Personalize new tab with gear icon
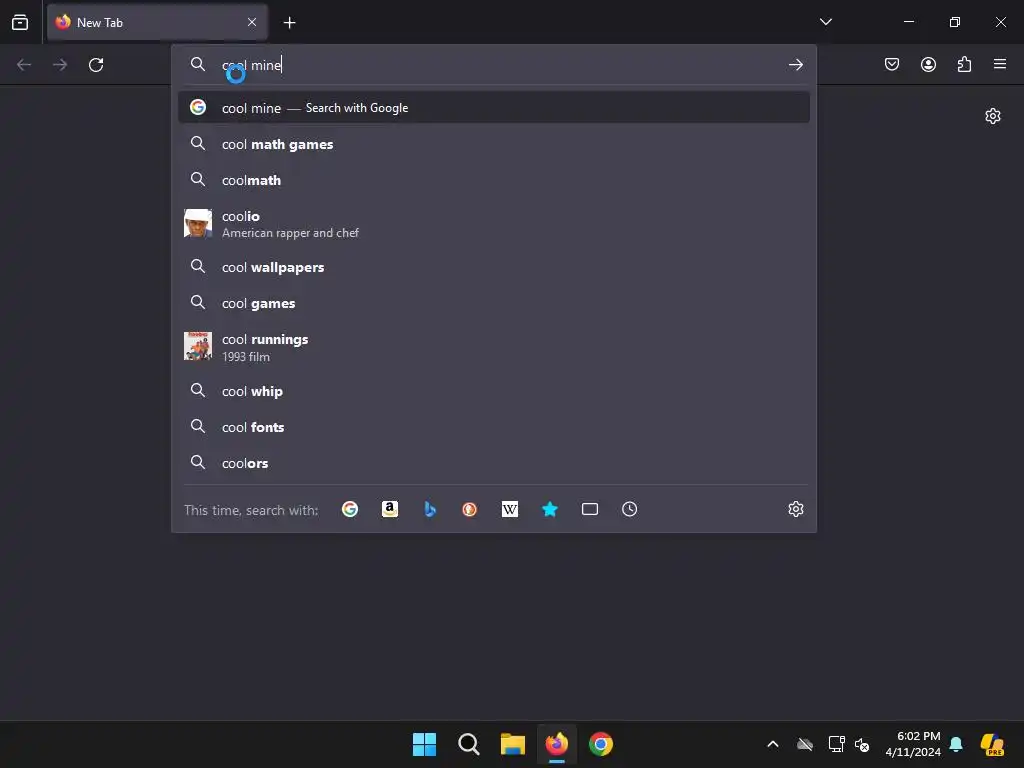This screenshot has width=1024, height=768. pyautogui.click(x=993, y=116)
